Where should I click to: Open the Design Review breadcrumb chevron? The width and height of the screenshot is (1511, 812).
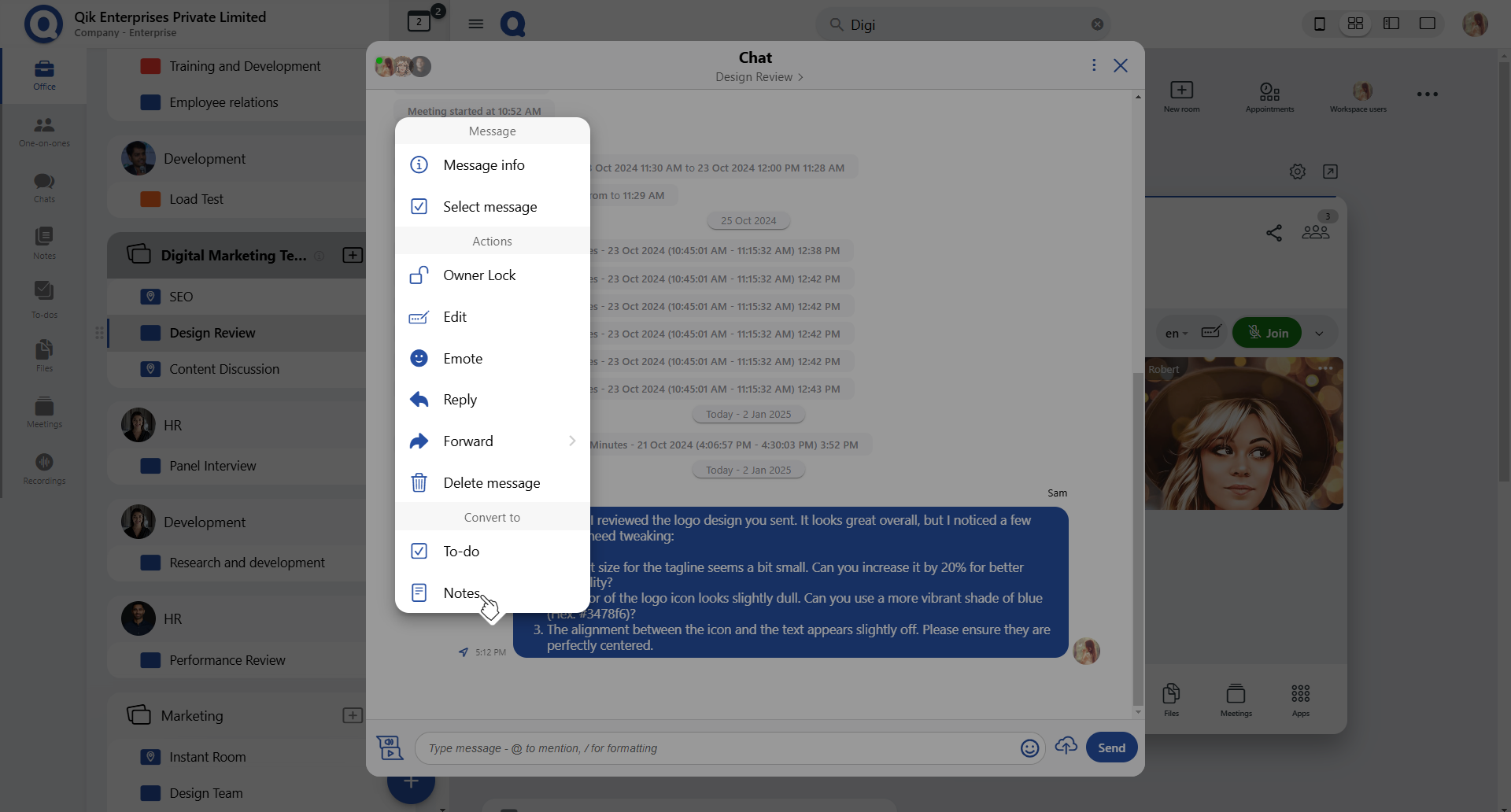click(801, 77)
